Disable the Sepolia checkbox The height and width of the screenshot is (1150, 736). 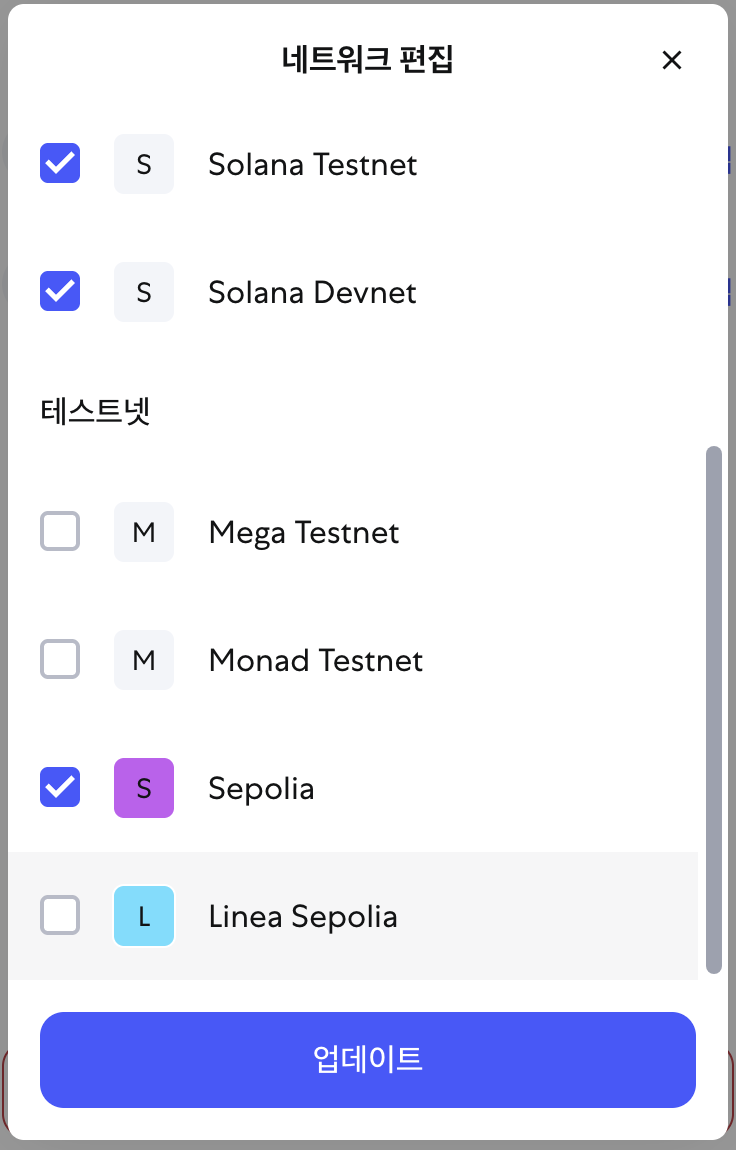pos(60,788)
